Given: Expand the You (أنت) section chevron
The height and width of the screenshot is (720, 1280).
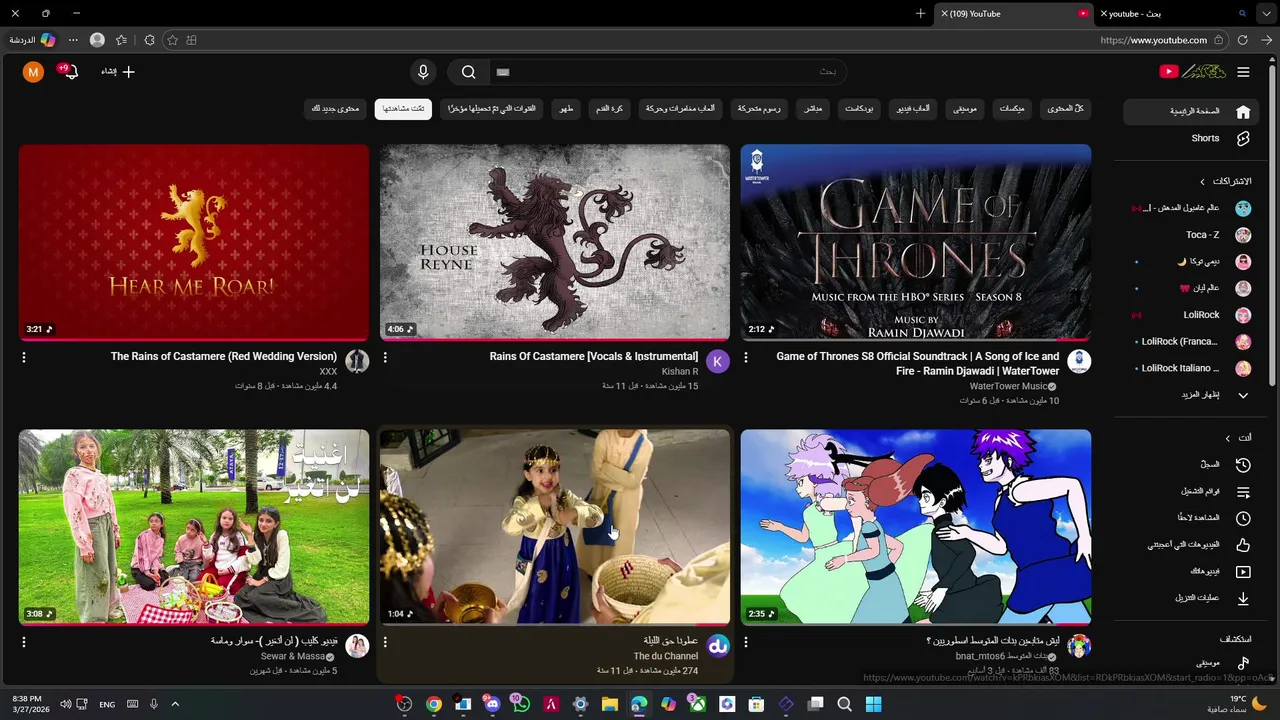Looking at the screenshot, I should [1228, 438].
